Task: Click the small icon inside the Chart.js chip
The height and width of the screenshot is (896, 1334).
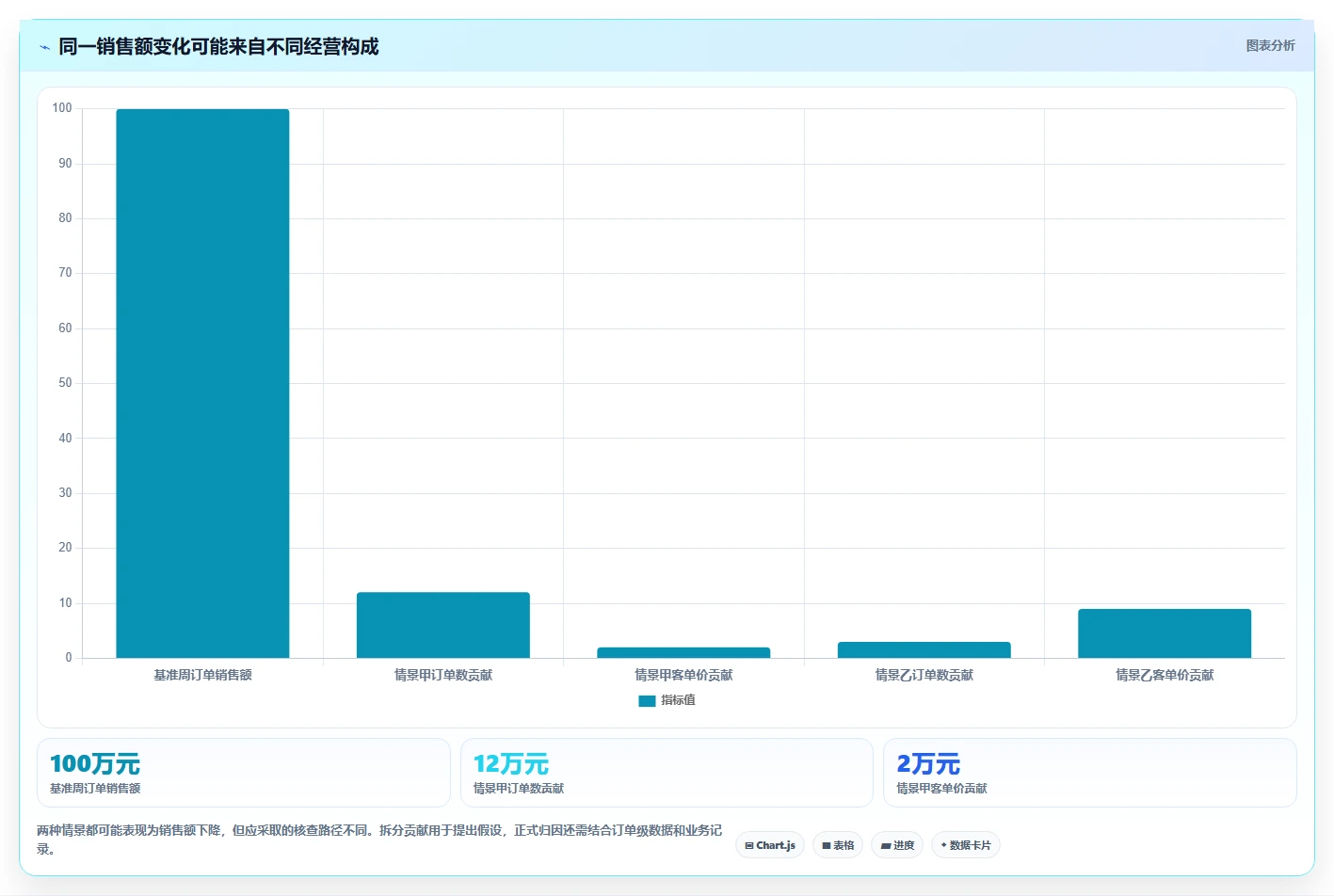Action: pos(749,846)
